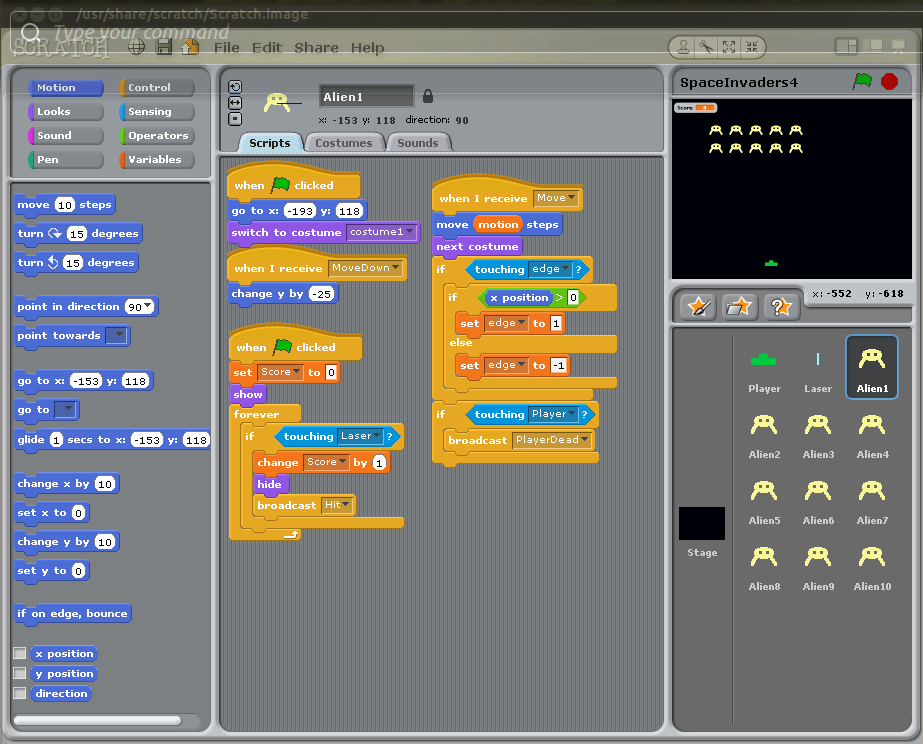Paint a new sprite with the paintbrush button

pyautogui.click(x=698, y=307)
